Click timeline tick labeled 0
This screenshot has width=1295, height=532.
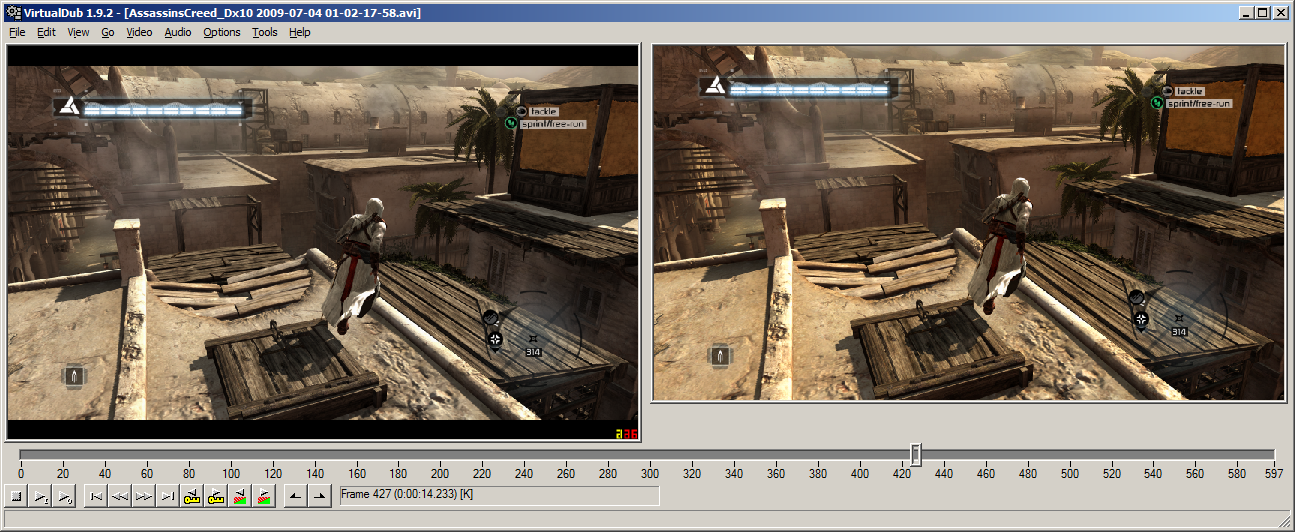(20, 473)
